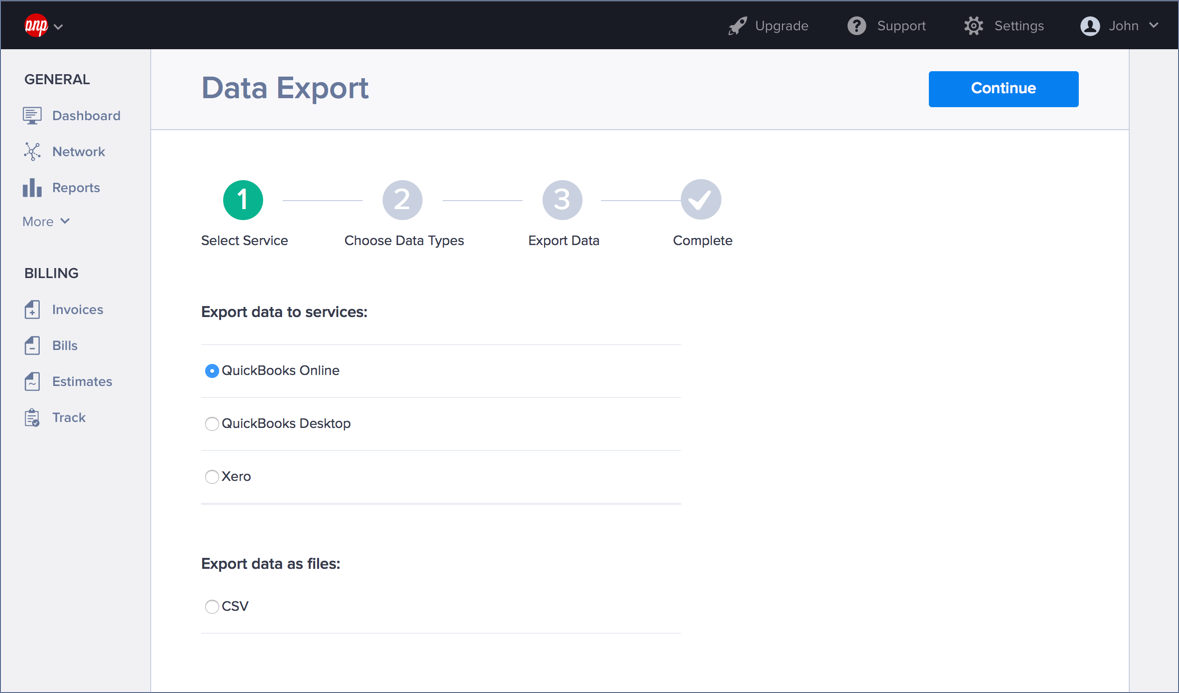The image size is (1179, 693).
Task: Click the 'Data Export' page title
Action: [285, 89]
